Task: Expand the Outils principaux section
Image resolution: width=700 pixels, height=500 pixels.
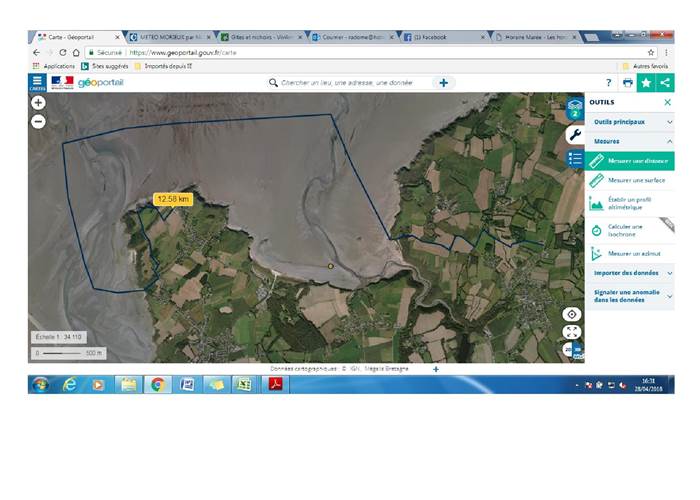Action: (629, 122)
